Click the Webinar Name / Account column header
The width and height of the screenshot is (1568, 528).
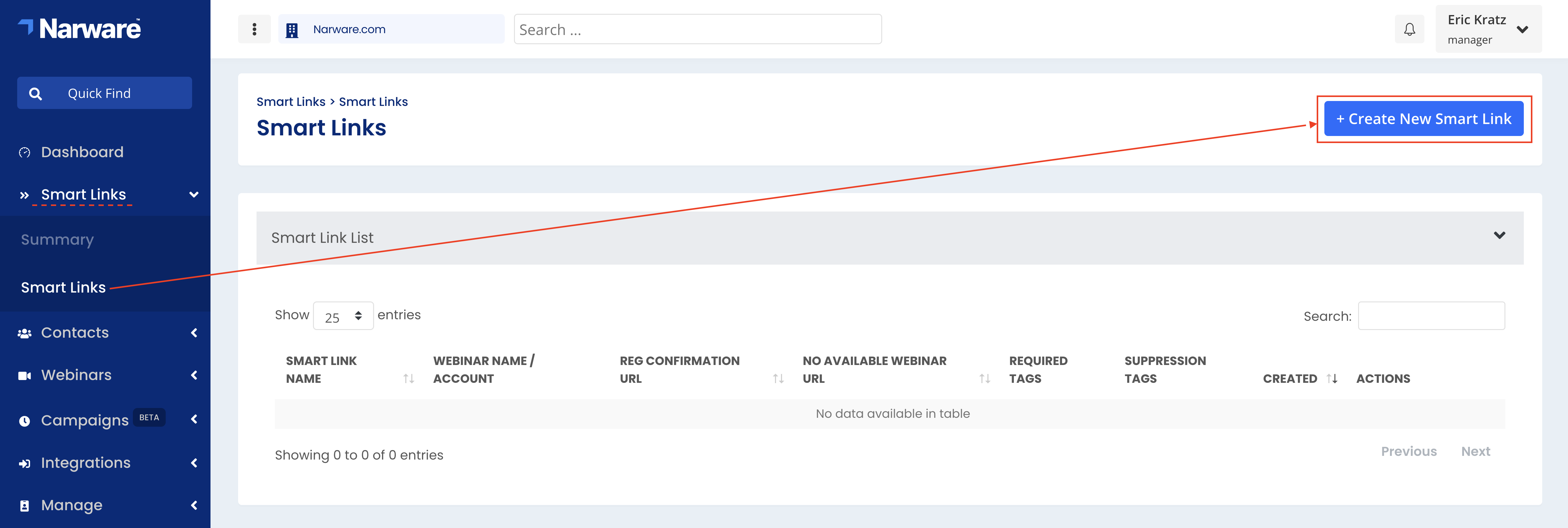pyautogui.click(x=484, y=370)
